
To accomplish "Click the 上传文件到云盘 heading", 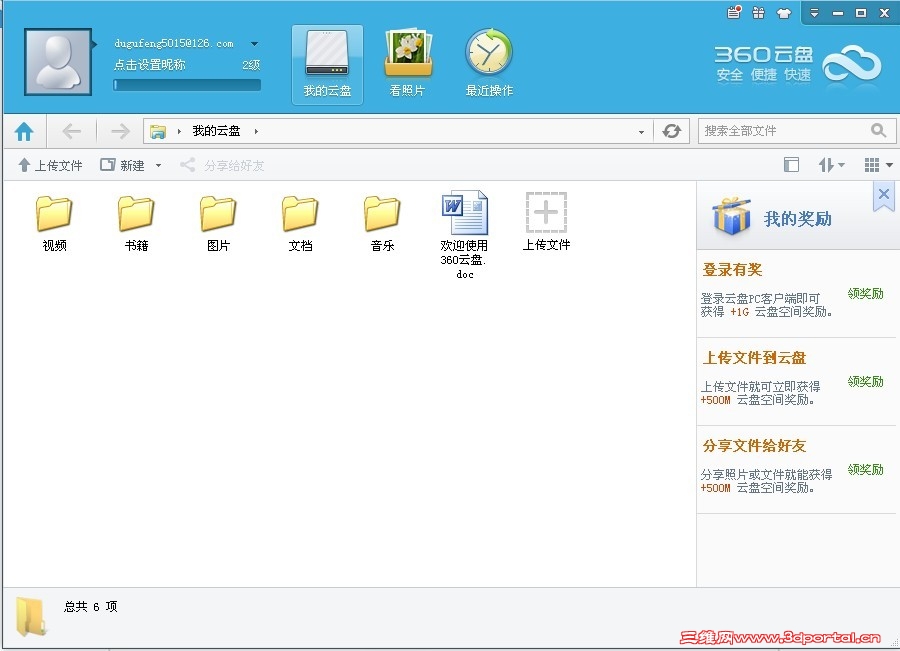I will tap(754, 358).
